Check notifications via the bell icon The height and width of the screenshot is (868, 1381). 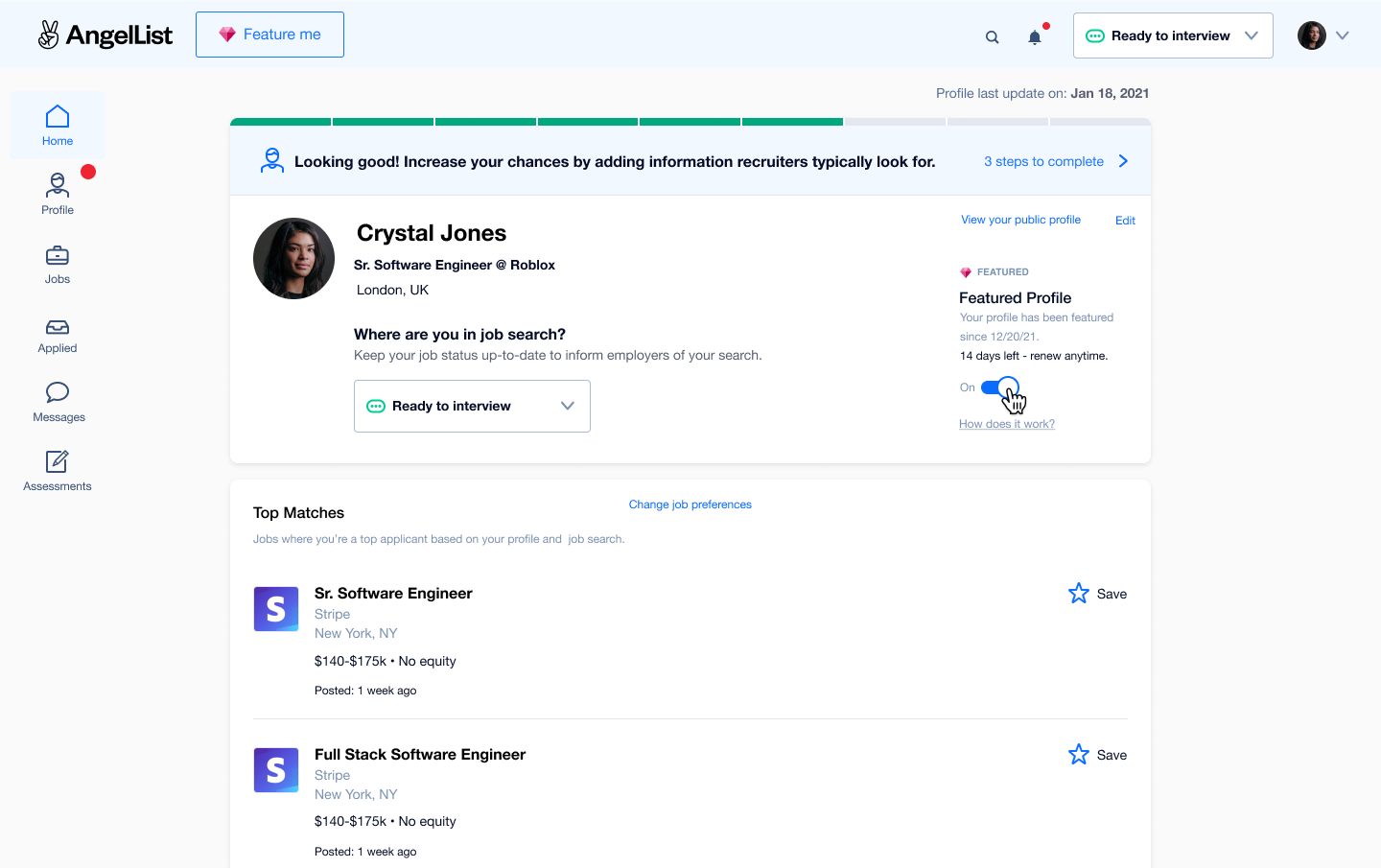point(1034,36)
